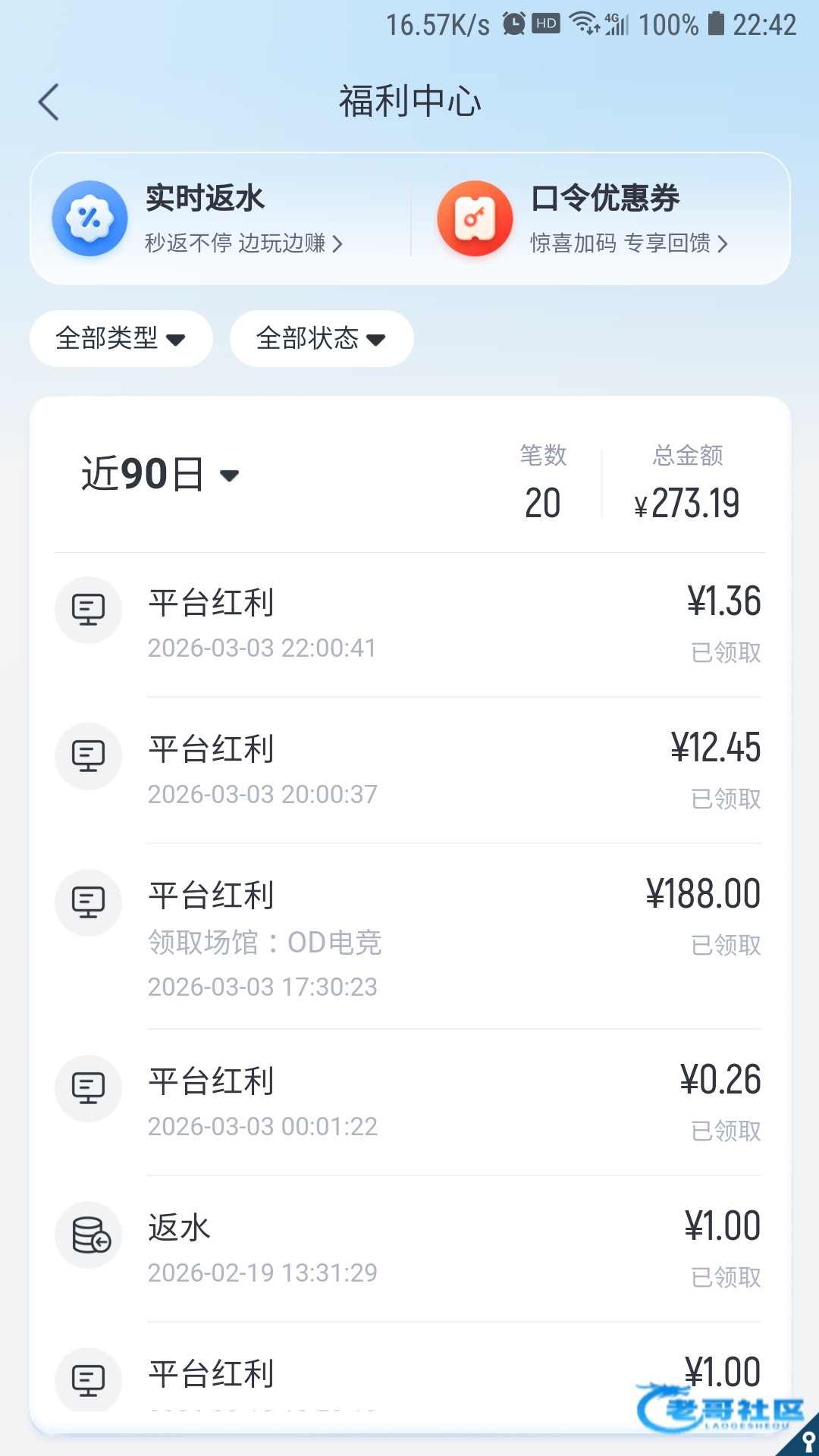Tap the icon beside the ¥1.36 platform bonus

pos(88,610)
